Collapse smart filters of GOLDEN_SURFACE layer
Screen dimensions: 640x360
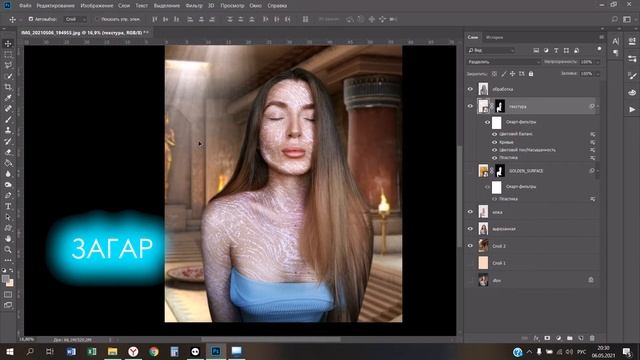coord(598,171)
